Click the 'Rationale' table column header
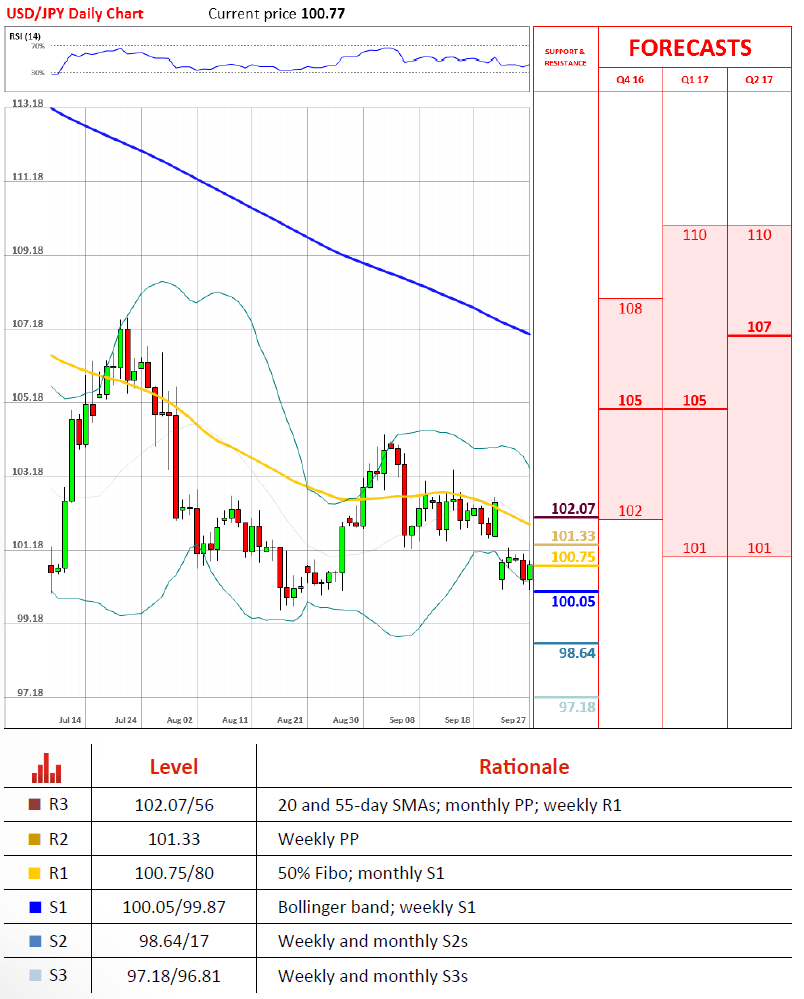The width and height of the screenshot is (804, 999). click(524, 767)
